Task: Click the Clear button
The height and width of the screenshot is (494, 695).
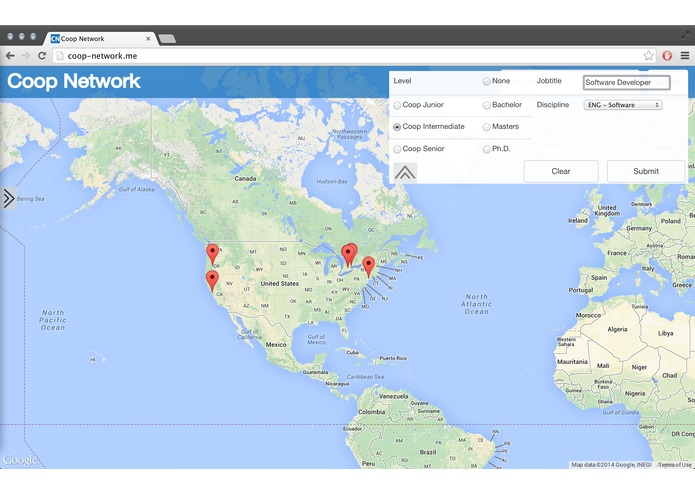Action: tap(561, 171)
